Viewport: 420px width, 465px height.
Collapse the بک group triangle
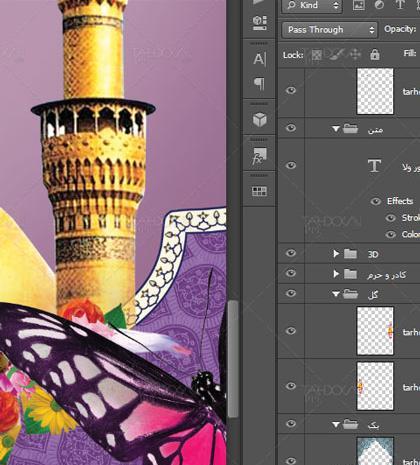336,425
